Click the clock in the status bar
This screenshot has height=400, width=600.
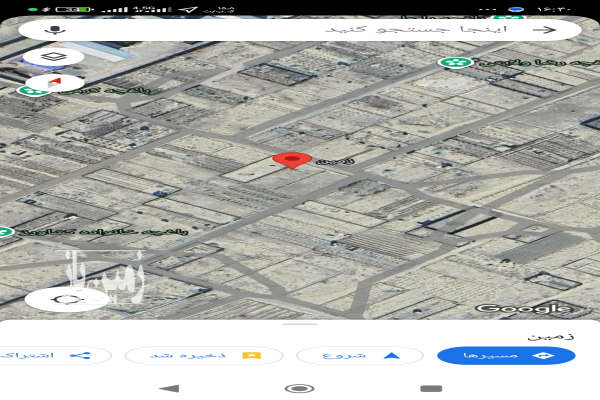tap(554, 9)
